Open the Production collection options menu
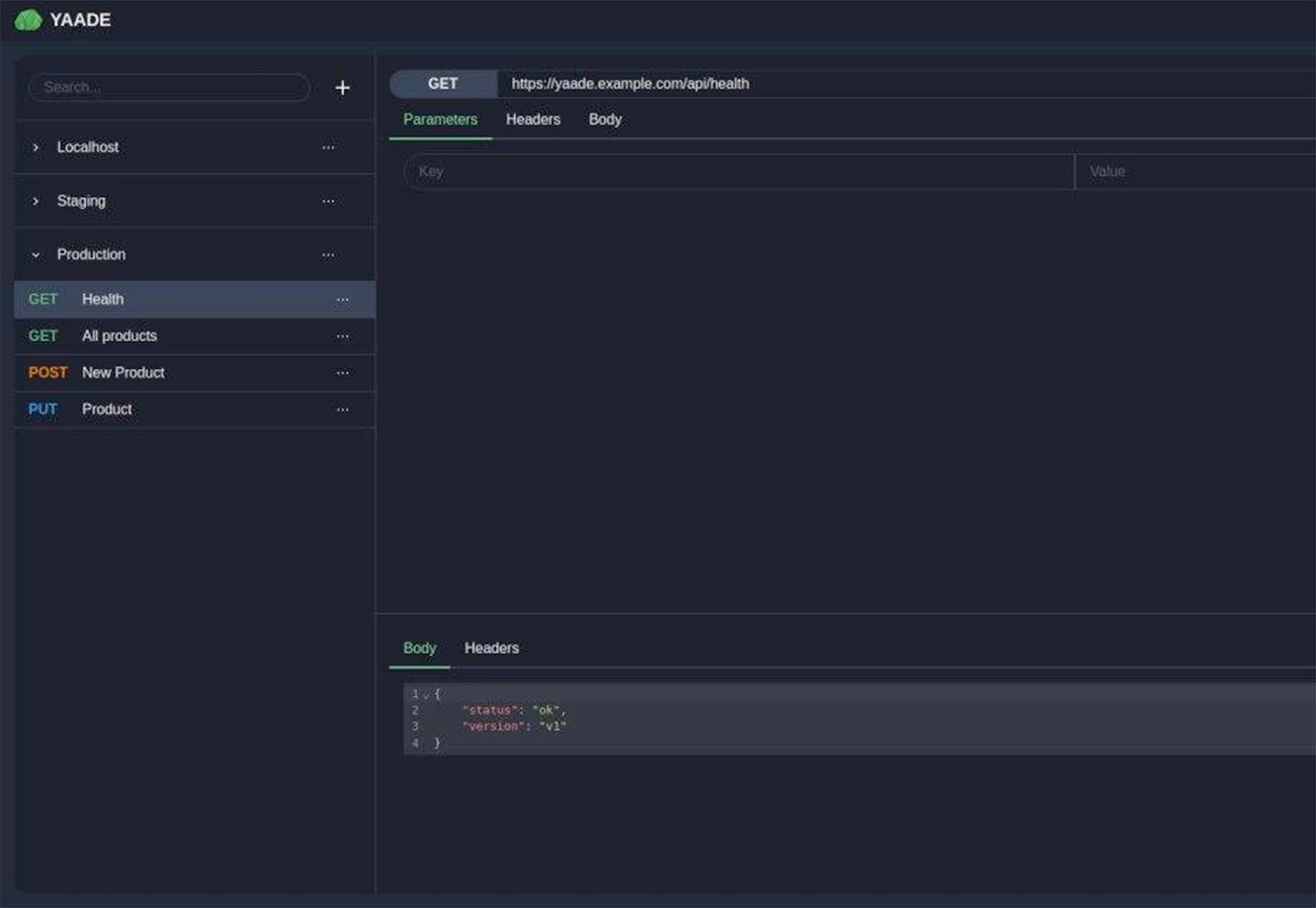The height and width of the screenshot is (908, 1316). (x=328, y=255)
